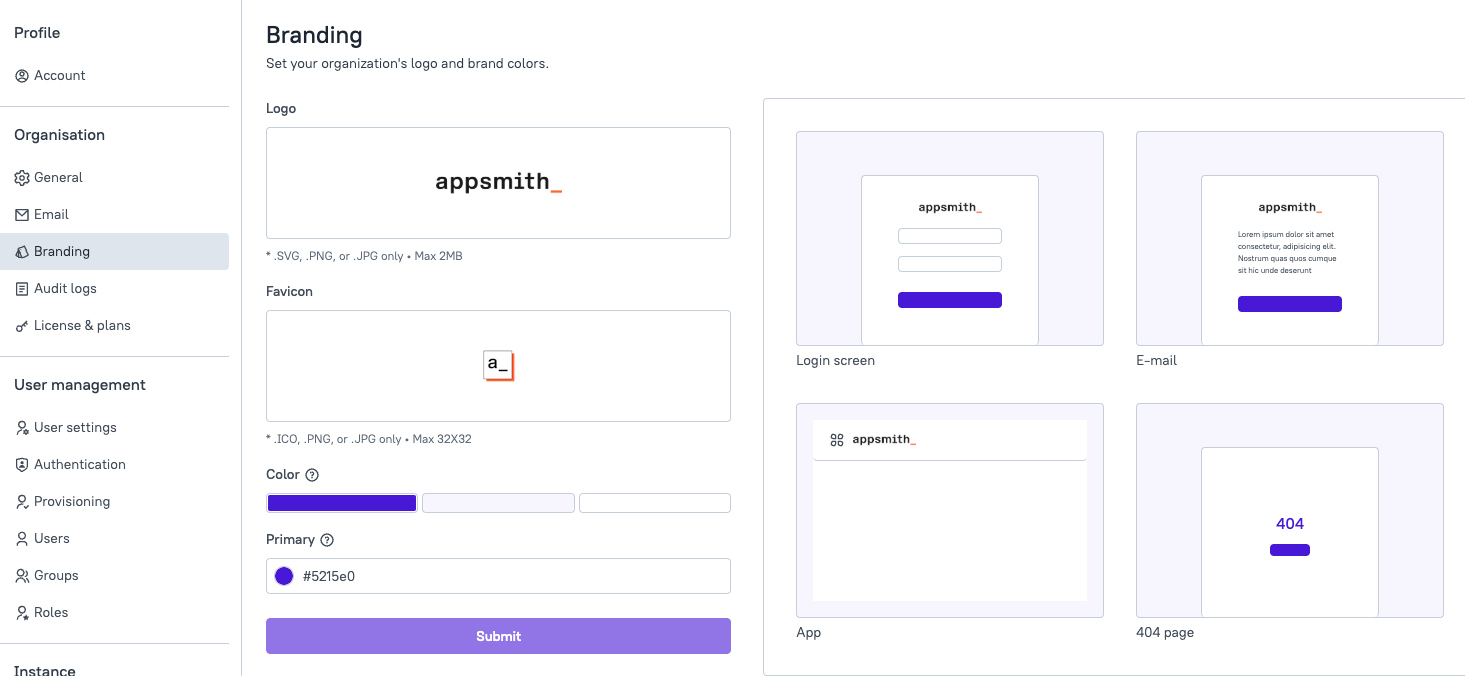Open General settings gear icon
This screenshot has width=1465, height=676.
click(22, 178)
